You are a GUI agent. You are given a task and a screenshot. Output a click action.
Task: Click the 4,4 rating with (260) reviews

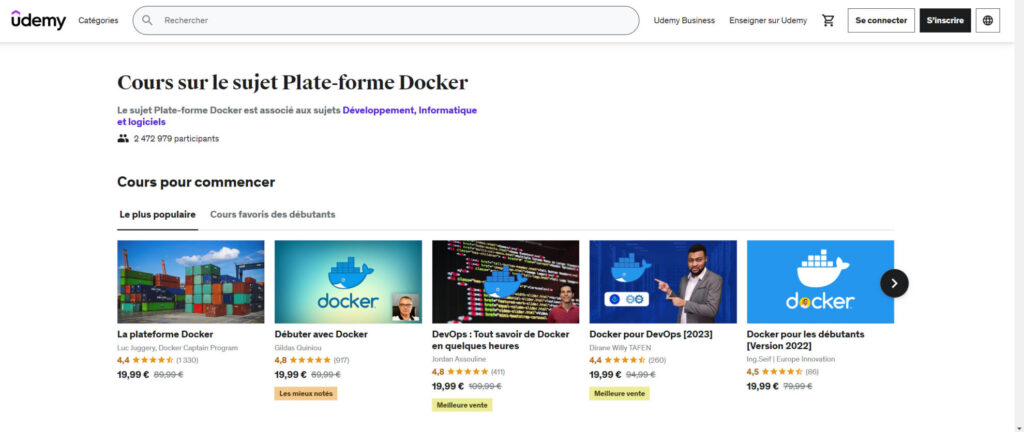tap(628, 360)
